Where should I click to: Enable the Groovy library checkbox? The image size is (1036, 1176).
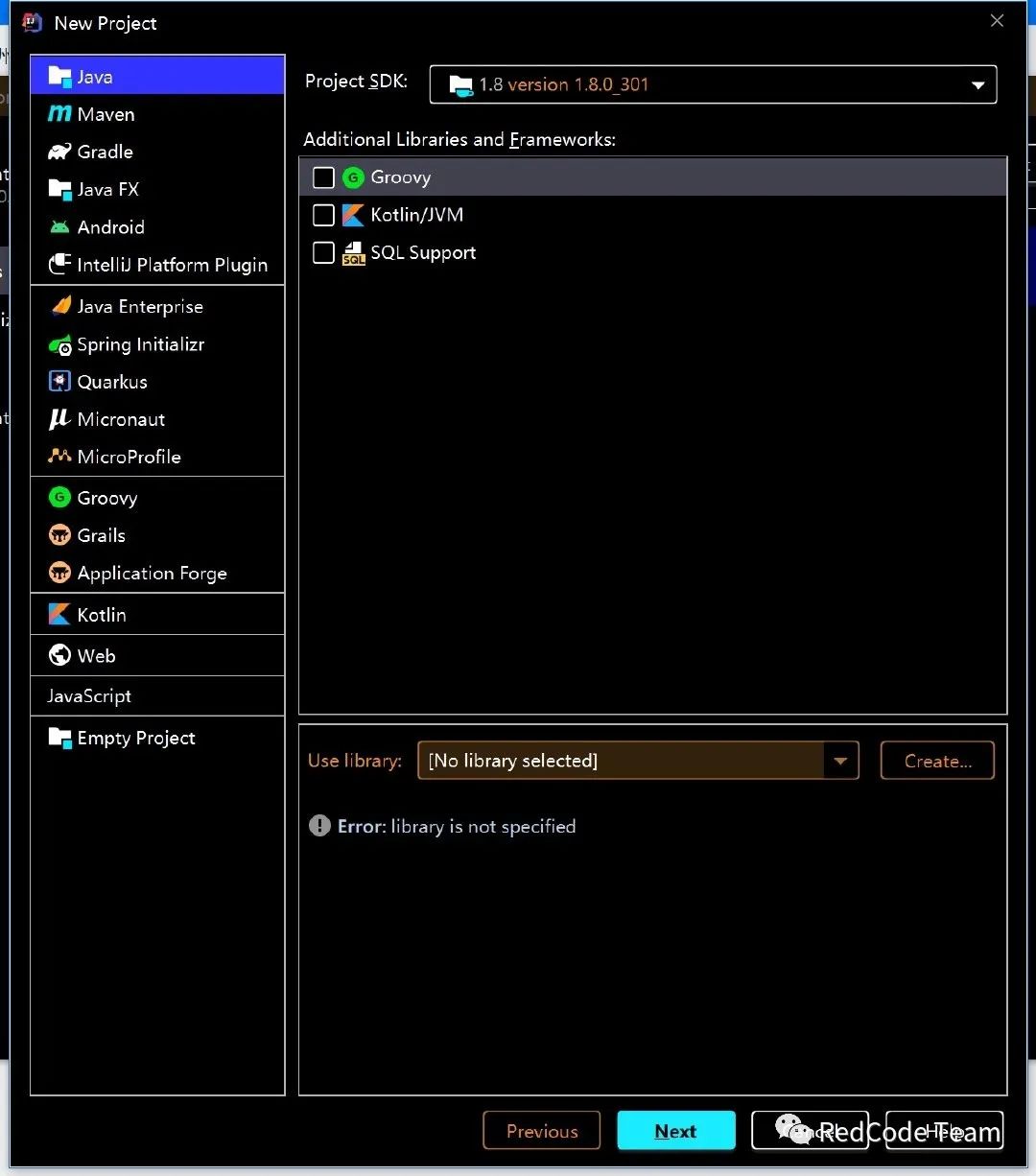point(324,177)
